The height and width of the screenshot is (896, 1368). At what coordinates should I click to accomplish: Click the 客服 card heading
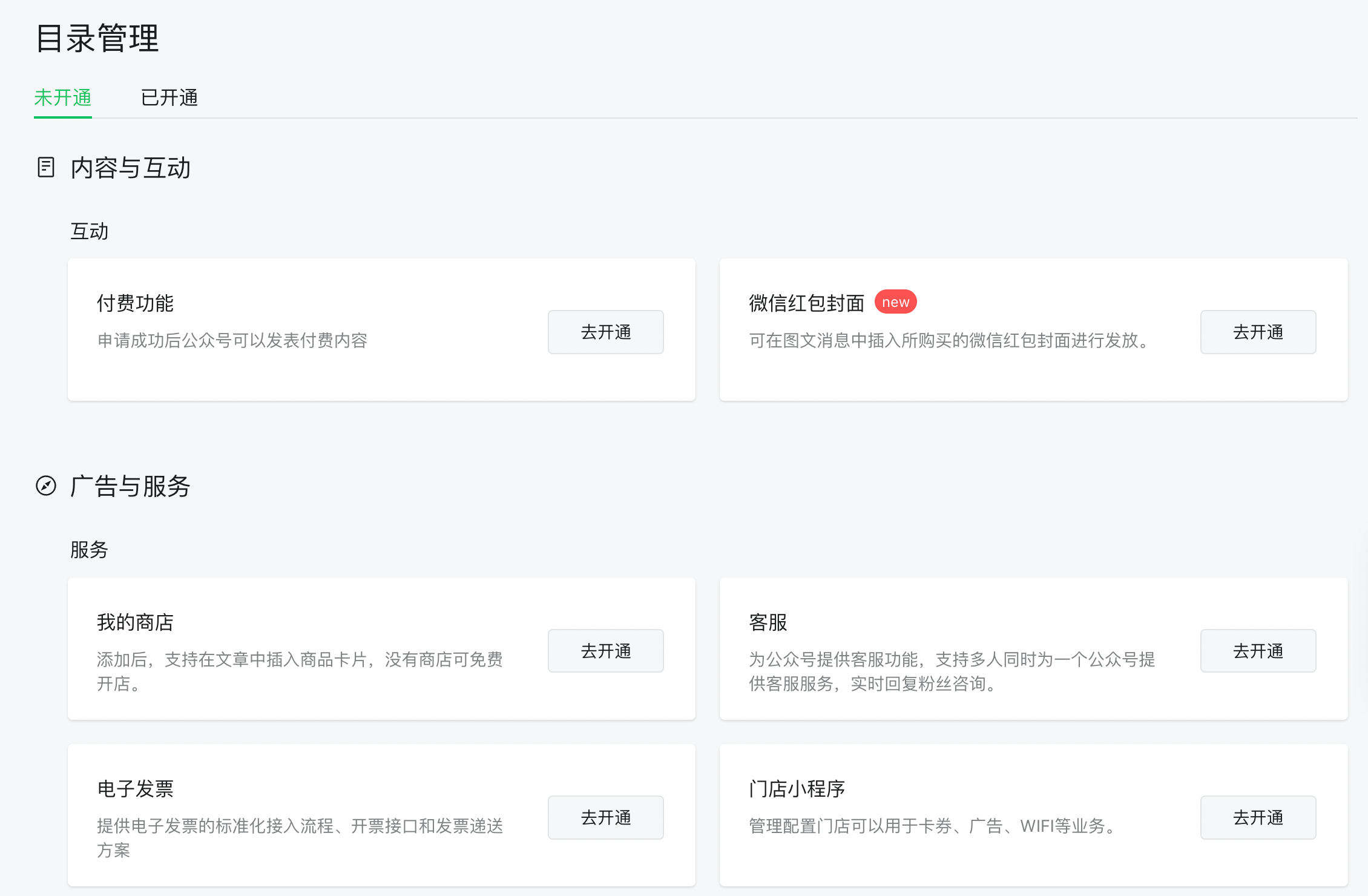[768, 622]
